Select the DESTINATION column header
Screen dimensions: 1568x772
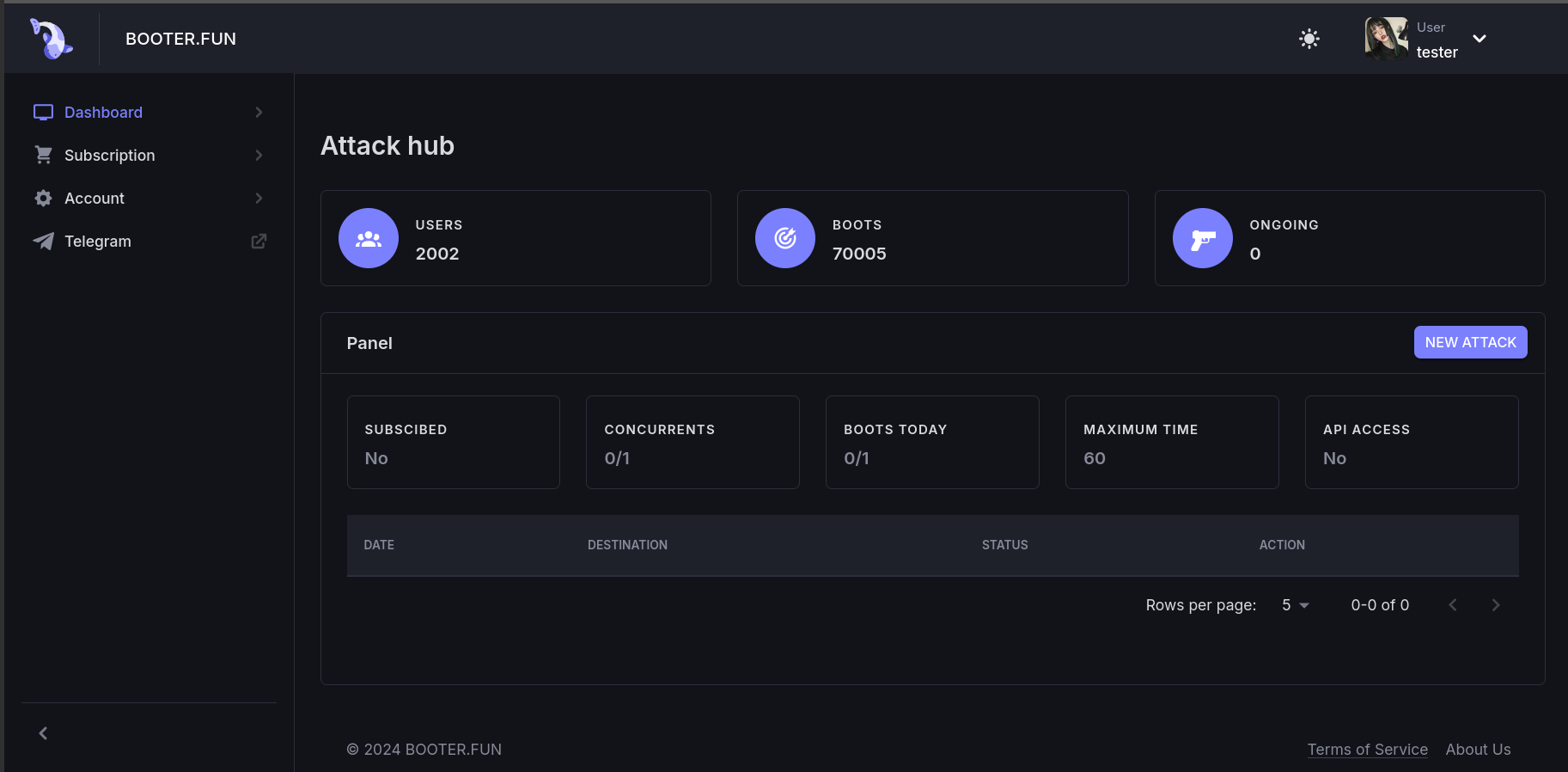[627, 545]
